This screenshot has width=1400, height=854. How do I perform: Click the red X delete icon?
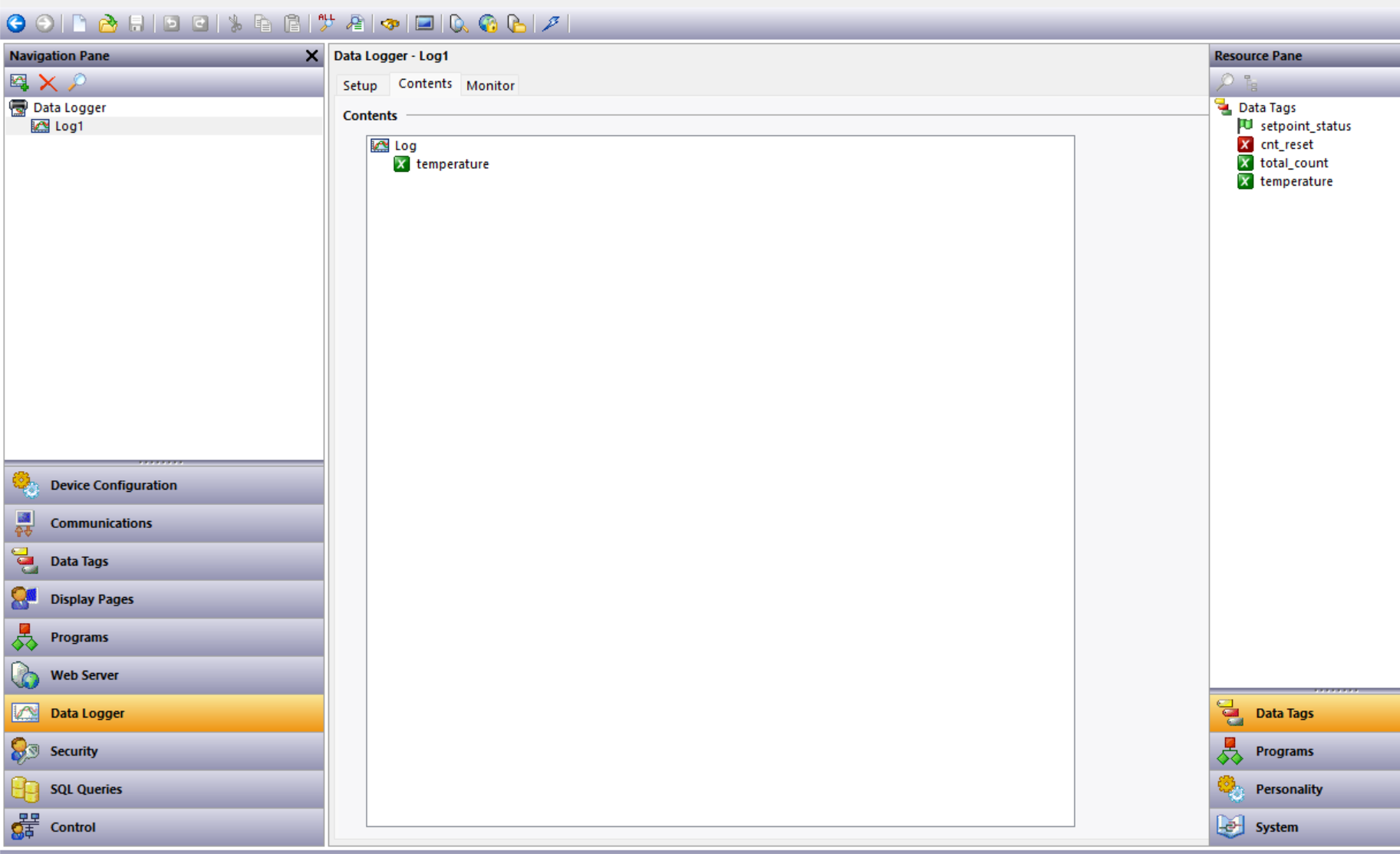click(x=48, y=82)
